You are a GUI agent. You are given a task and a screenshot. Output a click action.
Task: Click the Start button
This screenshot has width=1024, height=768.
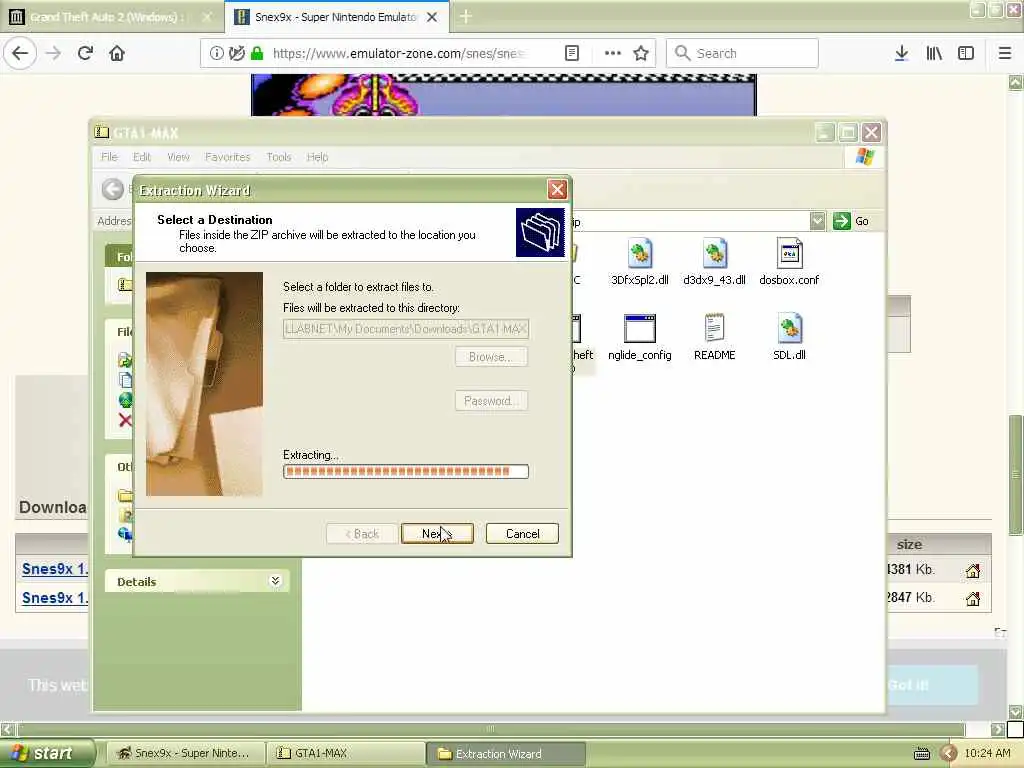(47, 754)
